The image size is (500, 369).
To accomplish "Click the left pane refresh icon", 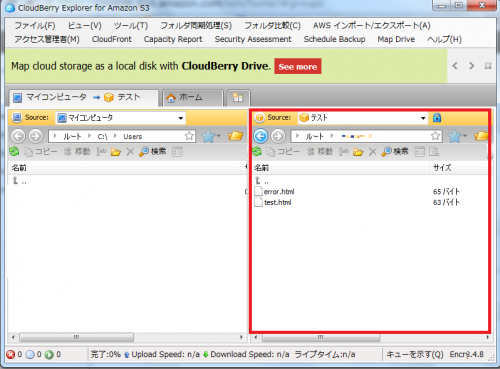I will click(x=14, y=152).
